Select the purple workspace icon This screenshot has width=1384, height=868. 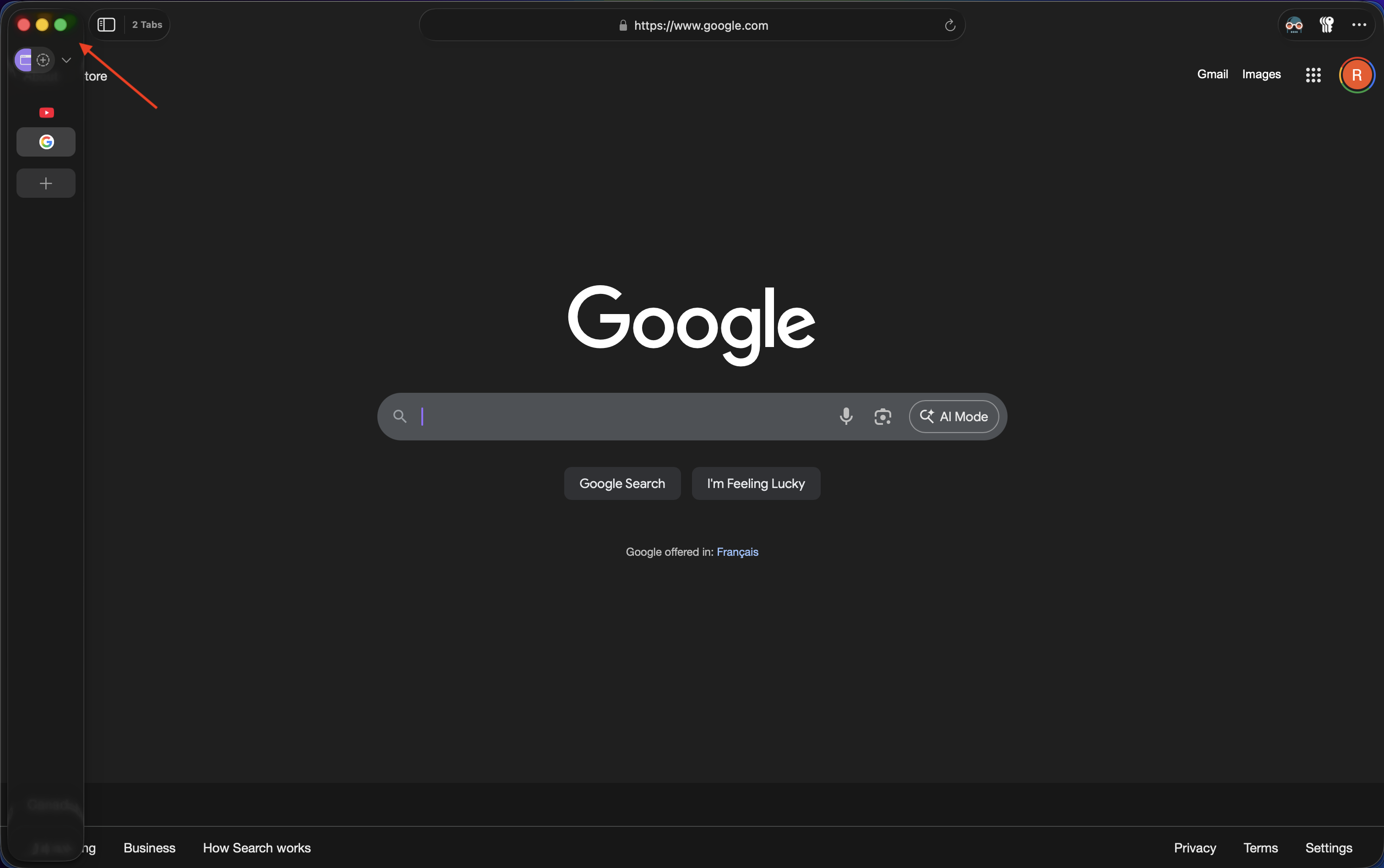tap(24, 60)
